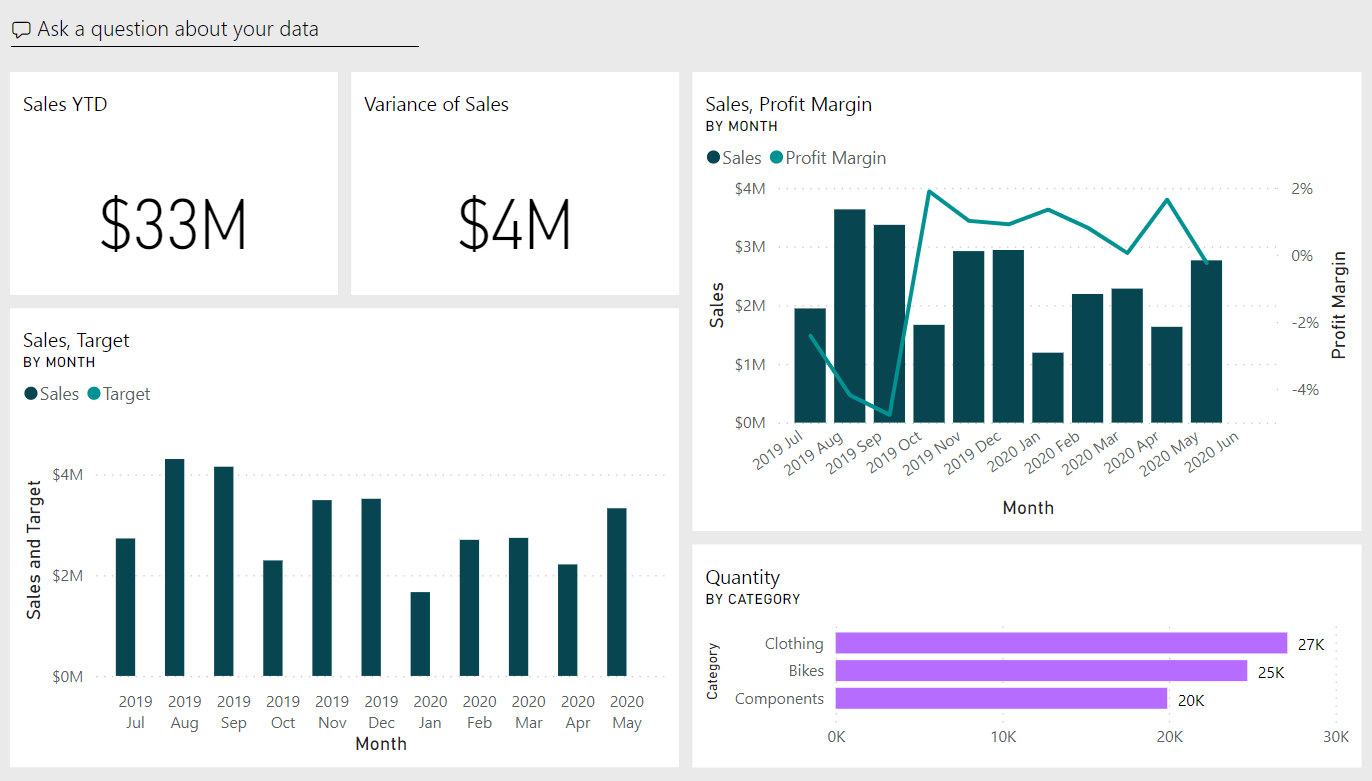Click the Month axis title under Profit Margin chart
Viewport: 1372px width, 781px height.
[1028, 508]
